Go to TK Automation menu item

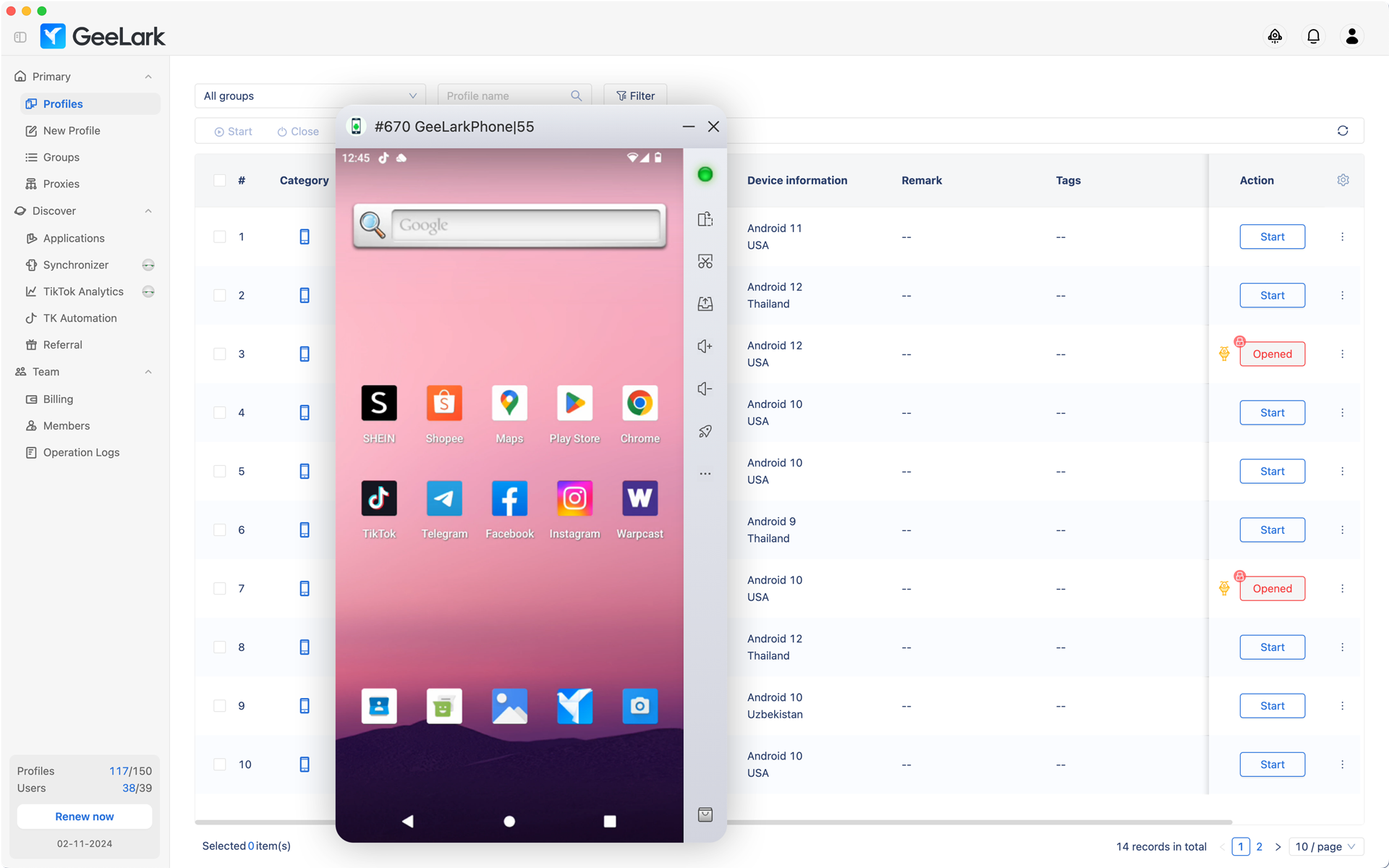click(x=80, y=318)
